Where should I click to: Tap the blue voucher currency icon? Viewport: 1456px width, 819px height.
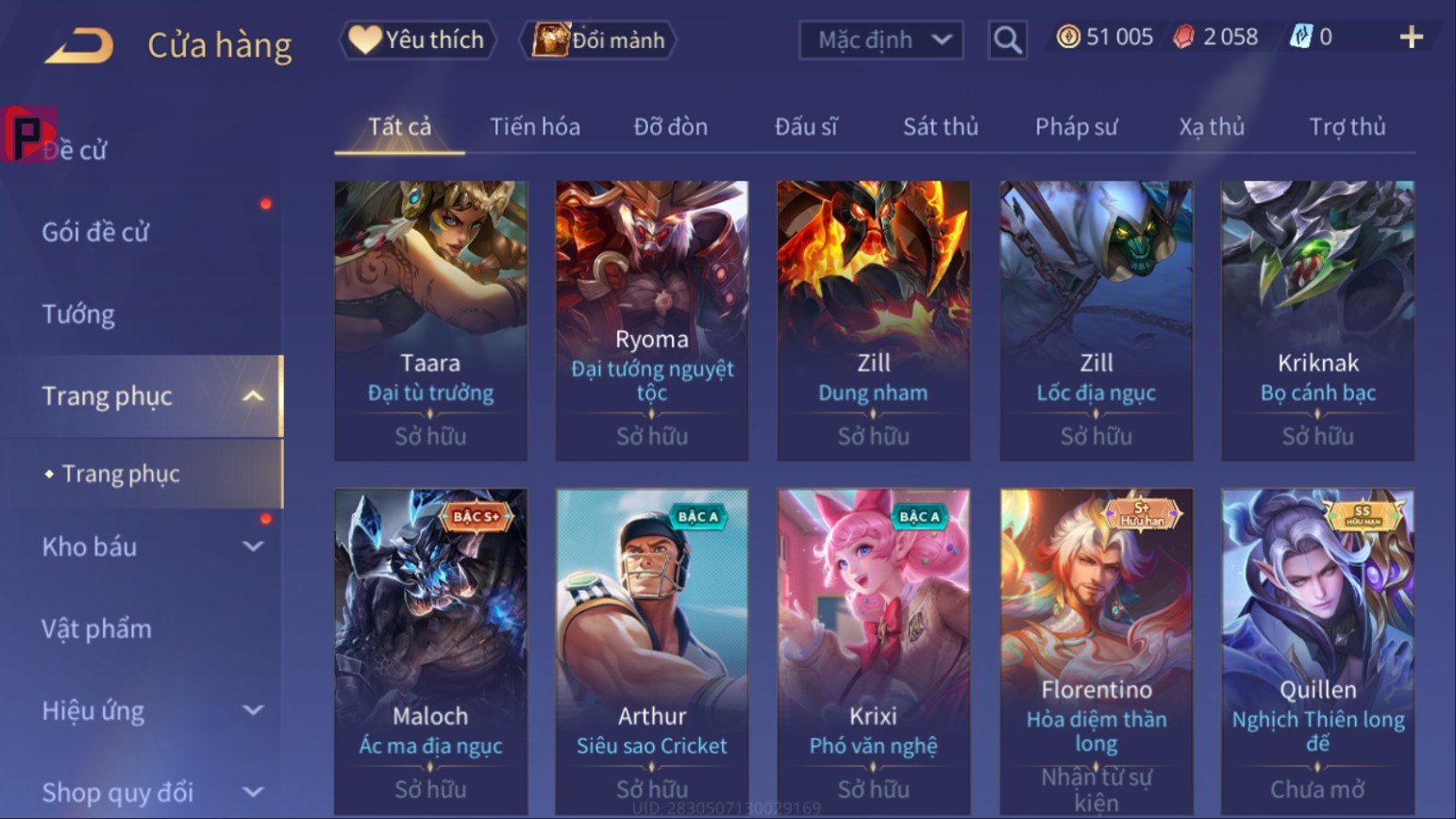point(1300,37)
